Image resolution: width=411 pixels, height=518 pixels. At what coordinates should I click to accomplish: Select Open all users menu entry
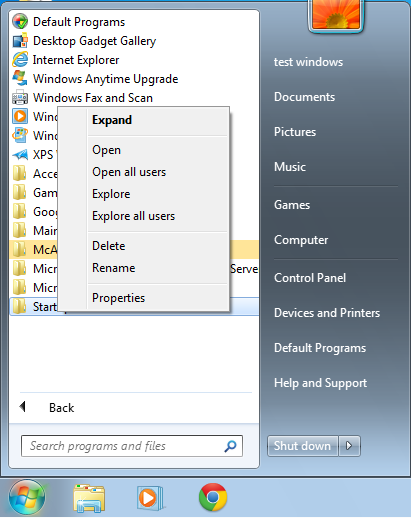(x=129, y=172)
